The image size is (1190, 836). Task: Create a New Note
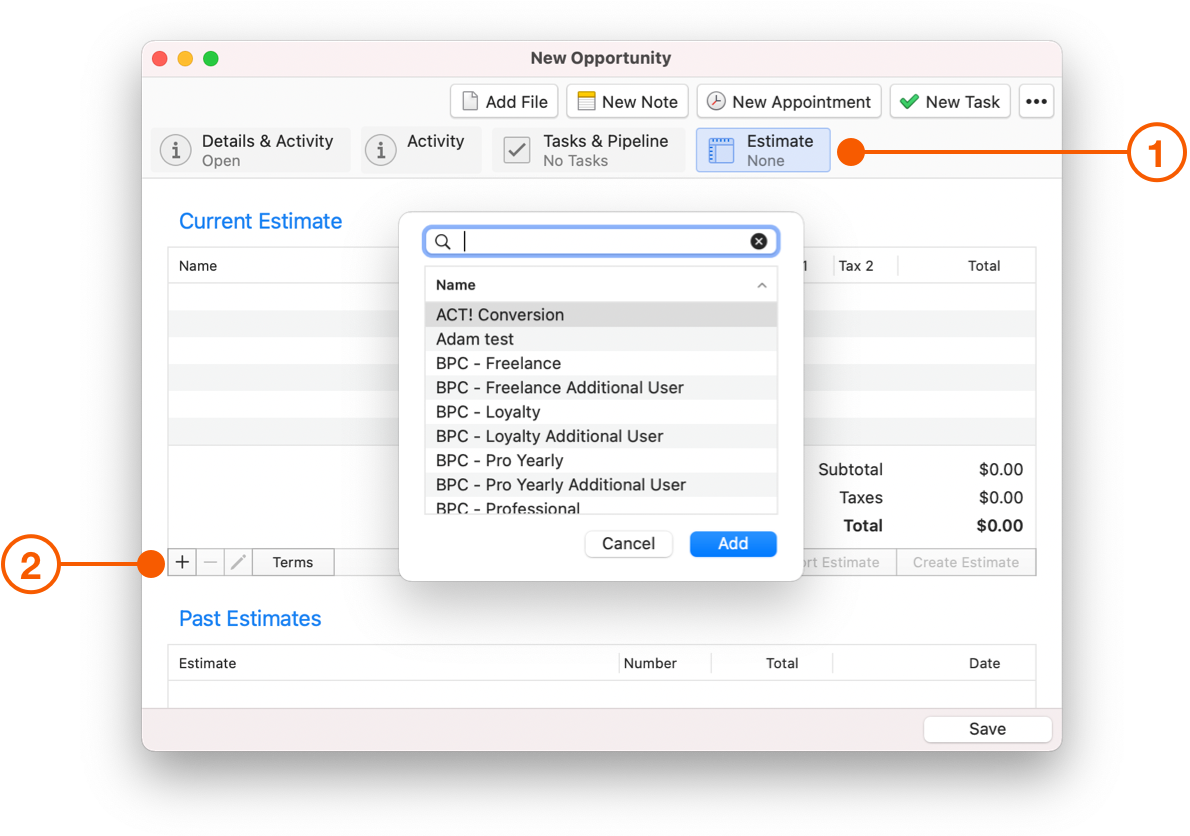(x=627, y=102)
